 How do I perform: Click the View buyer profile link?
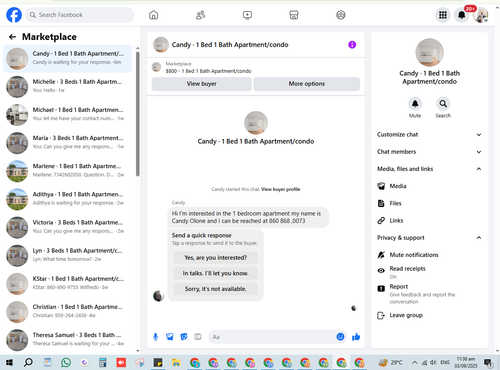click(x=280, y=189)
